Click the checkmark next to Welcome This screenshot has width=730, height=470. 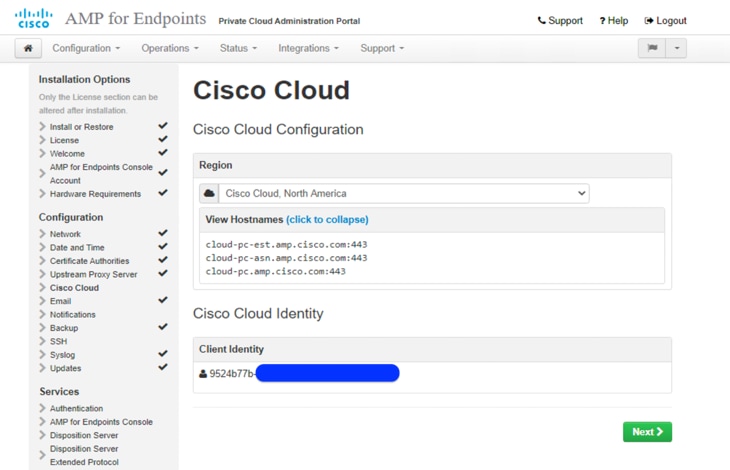(162, 152)
